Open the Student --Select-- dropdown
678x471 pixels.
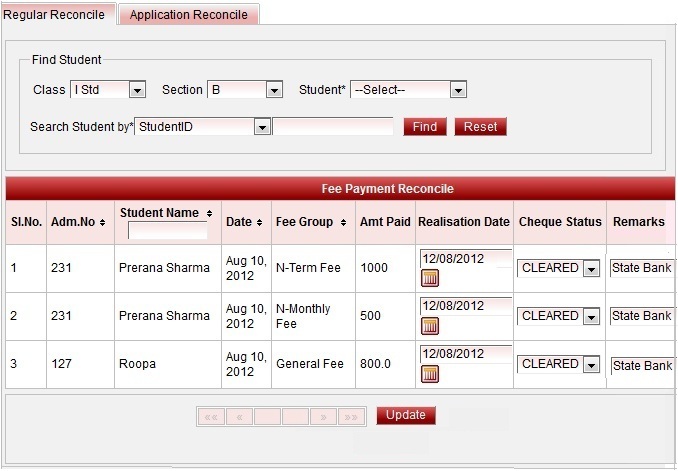[x=457, y=90]
